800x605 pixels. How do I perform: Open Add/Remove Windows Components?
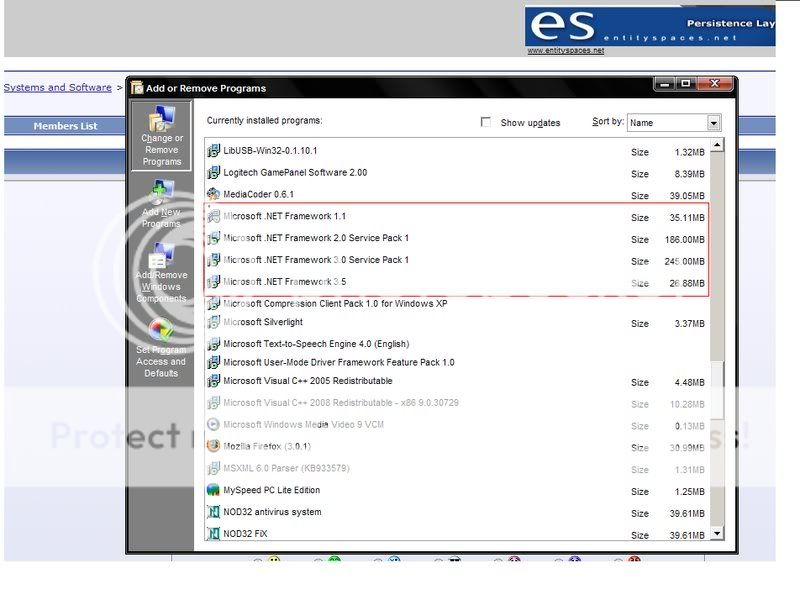(161, 272)
